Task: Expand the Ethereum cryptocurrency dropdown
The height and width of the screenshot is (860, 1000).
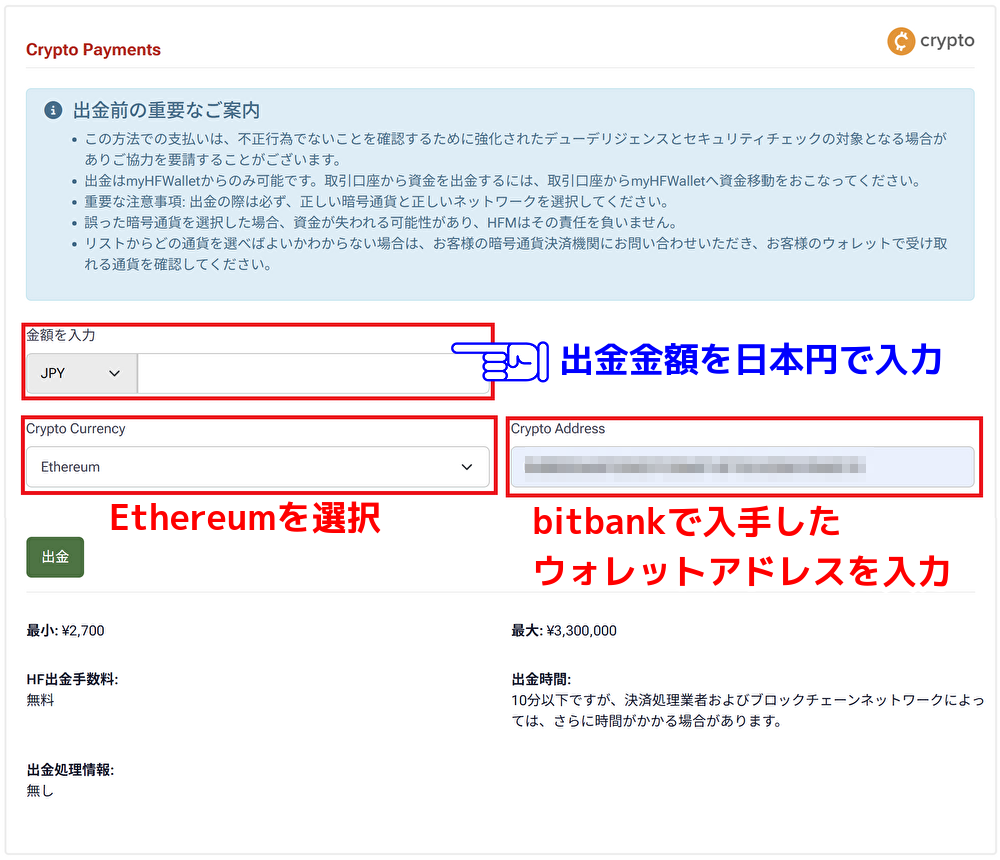Action: tap(258, 467)
